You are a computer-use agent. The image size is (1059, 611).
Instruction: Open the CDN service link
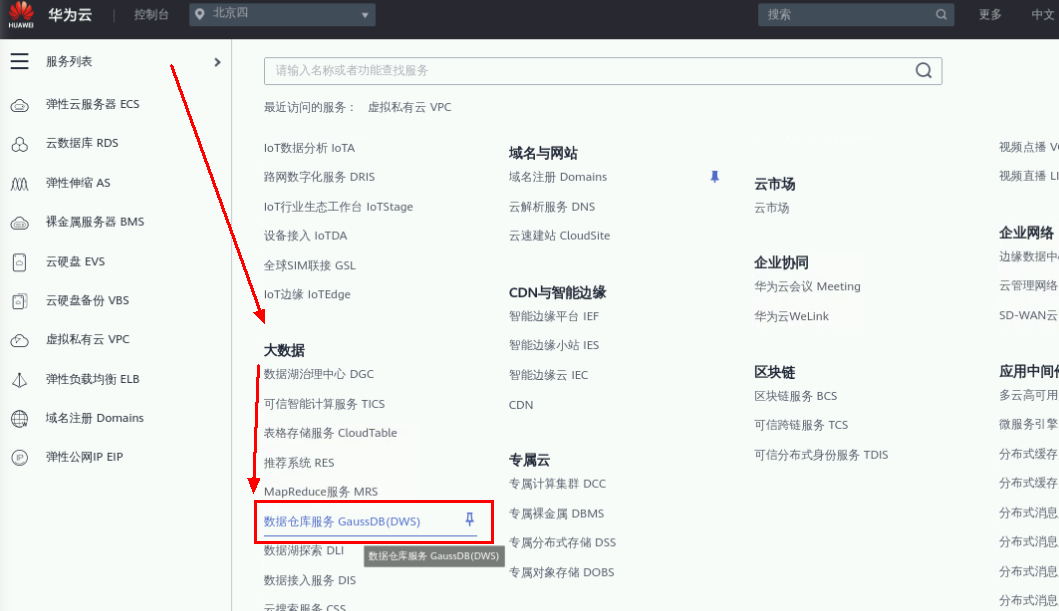521,405
